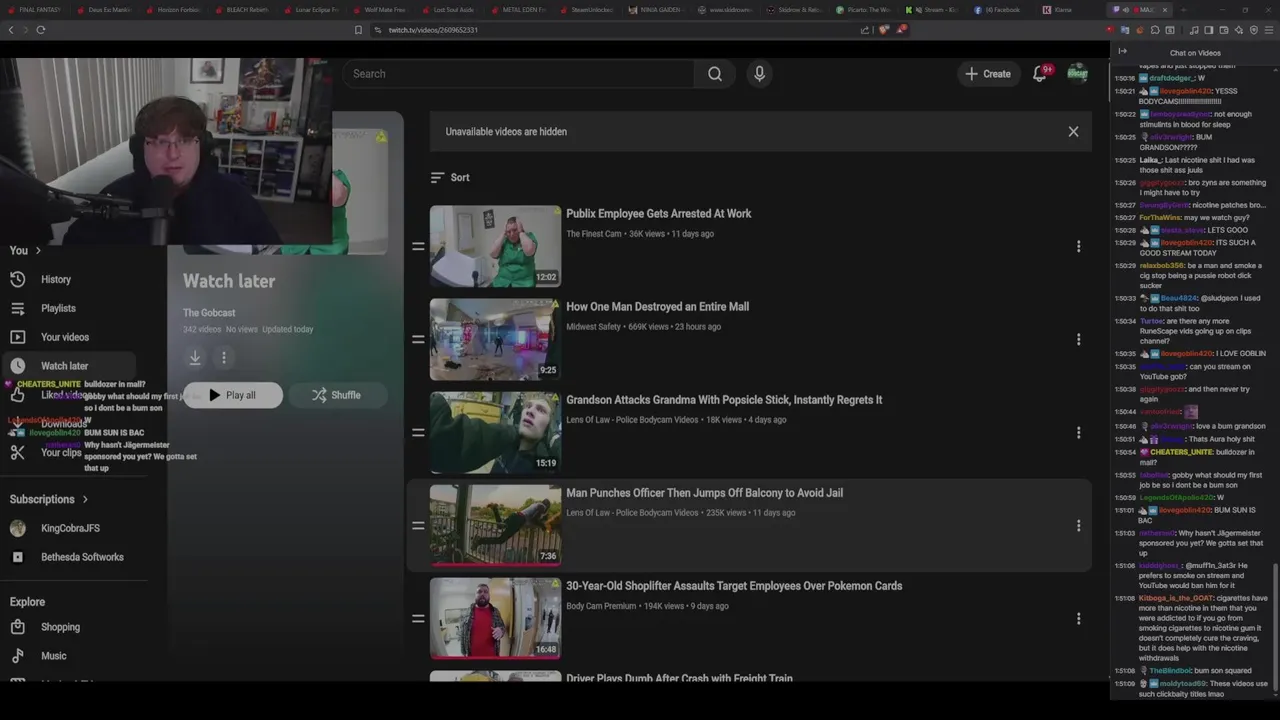Open options for Man Punches Officer video

point(1078,525)
